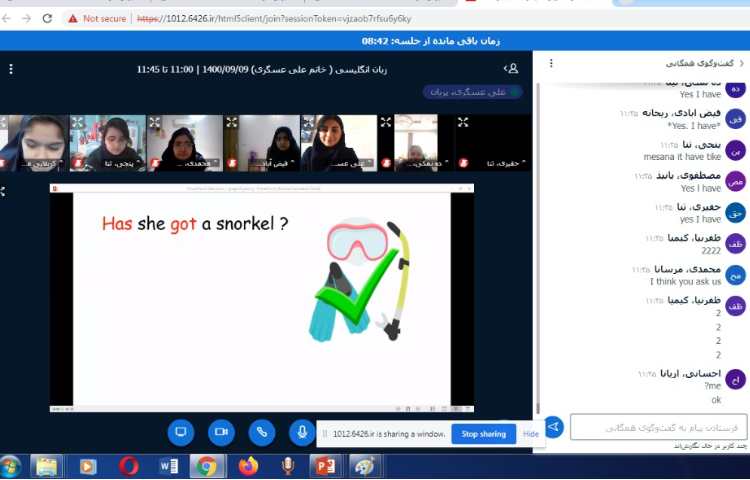Open Opera from the taskbar
Image resolution: width=750 pixels, height=480 pixels.
(128, 466)
